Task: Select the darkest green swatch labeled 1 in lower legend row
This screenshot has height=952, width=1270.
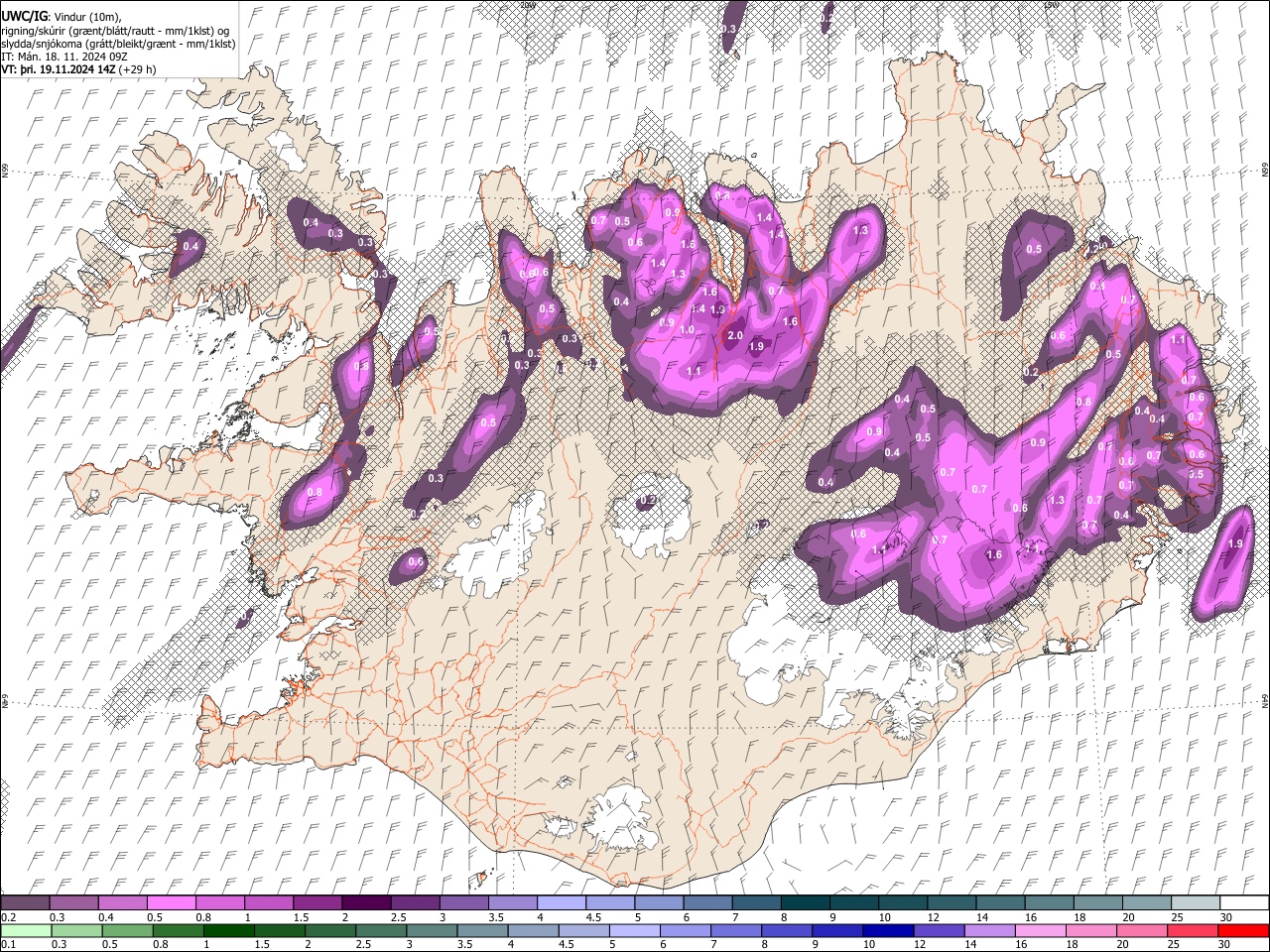Action: coord(228,930)
